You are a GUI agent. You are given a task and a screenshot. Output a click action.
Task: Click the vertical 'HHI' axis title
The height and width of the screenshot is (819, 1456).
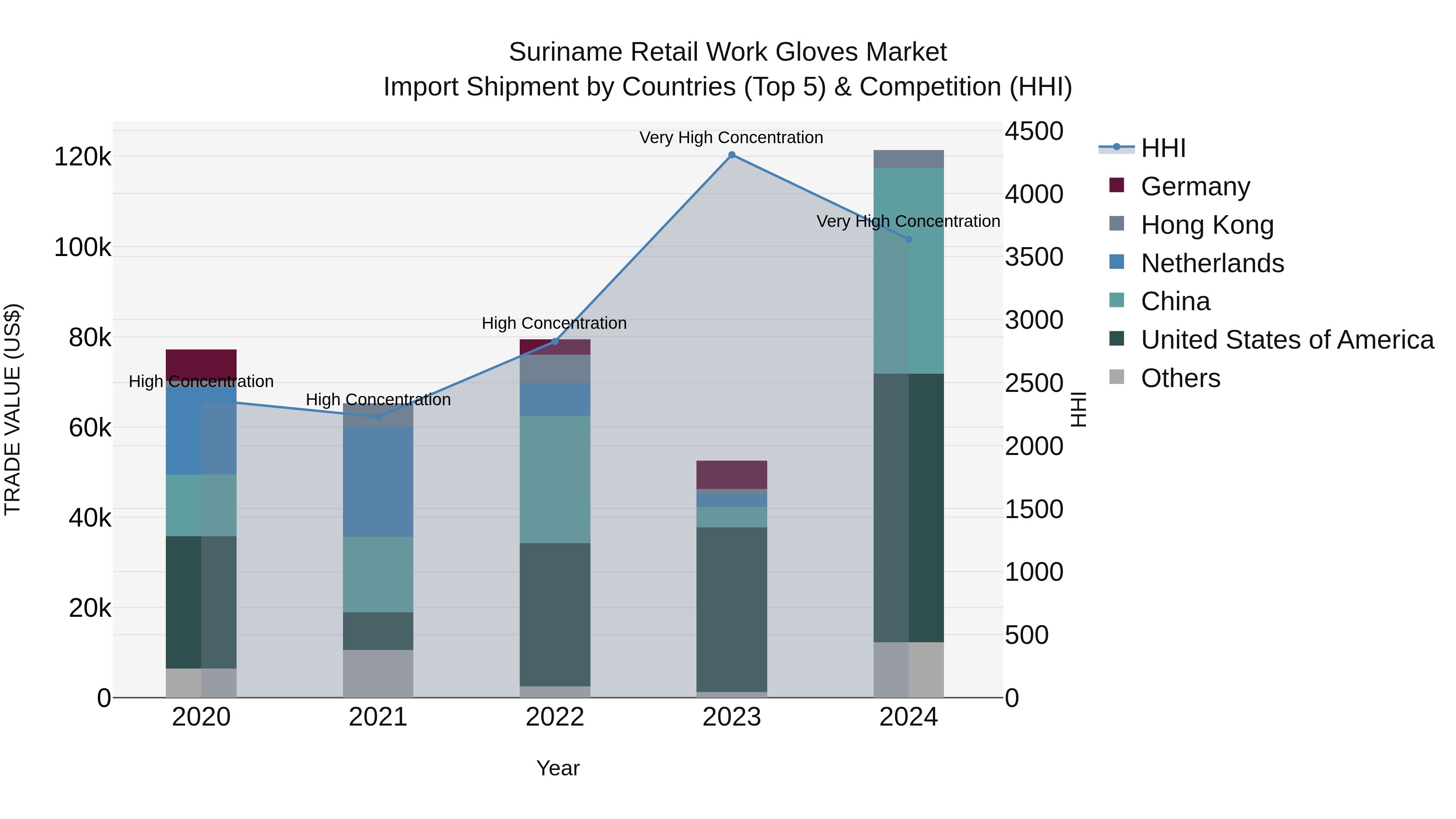tap(1078, 410)
